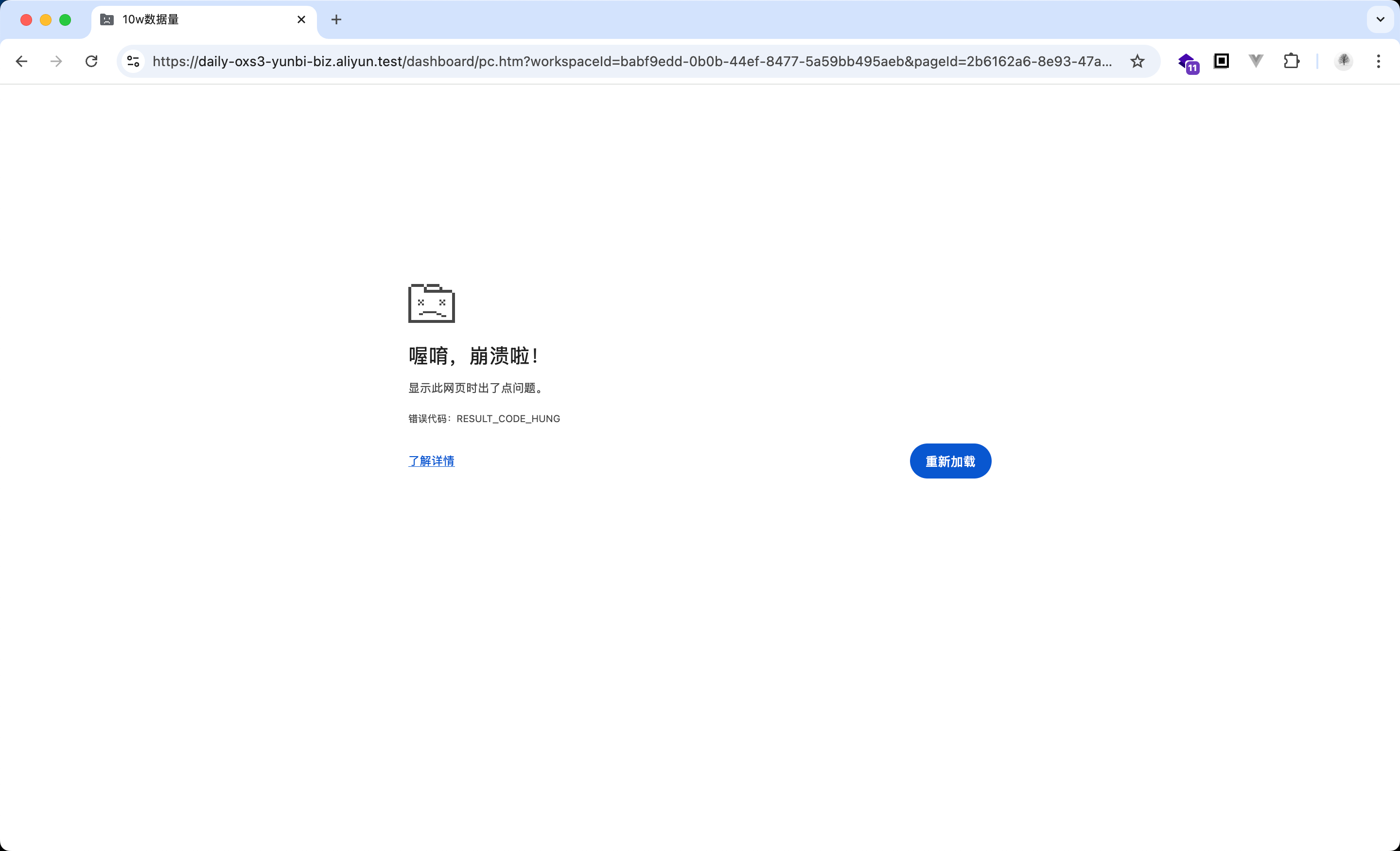Image resolution: width=1400 pixels, height=851 pixels.
Task: Close the 10w数据量 tab
Action: coord(301,20)
